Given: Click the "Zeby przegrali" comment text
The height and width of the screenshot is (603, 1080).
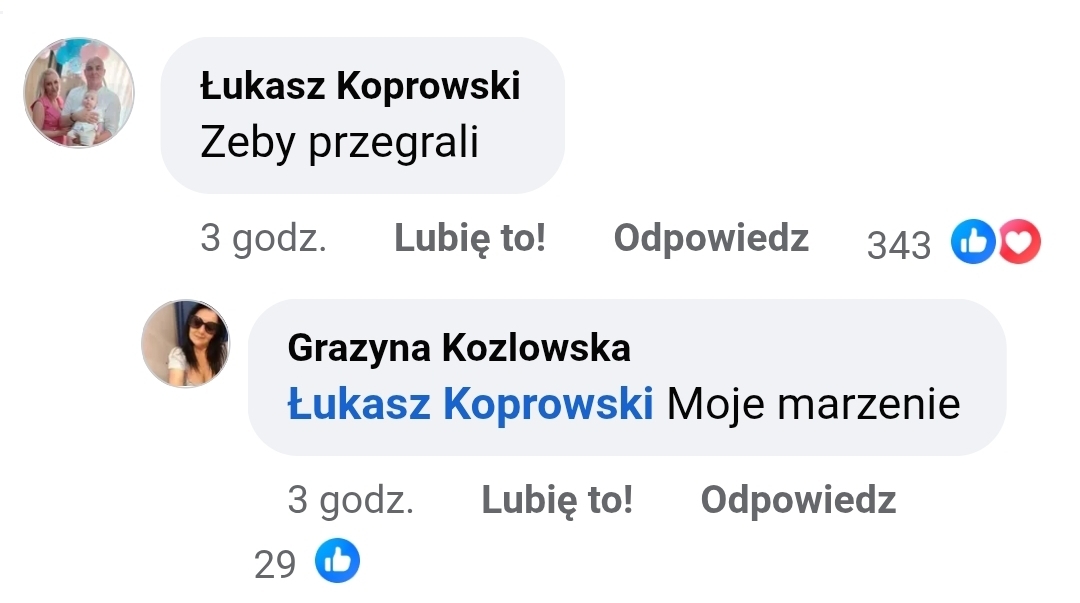Looking at the screenshot, I should 340,144.
